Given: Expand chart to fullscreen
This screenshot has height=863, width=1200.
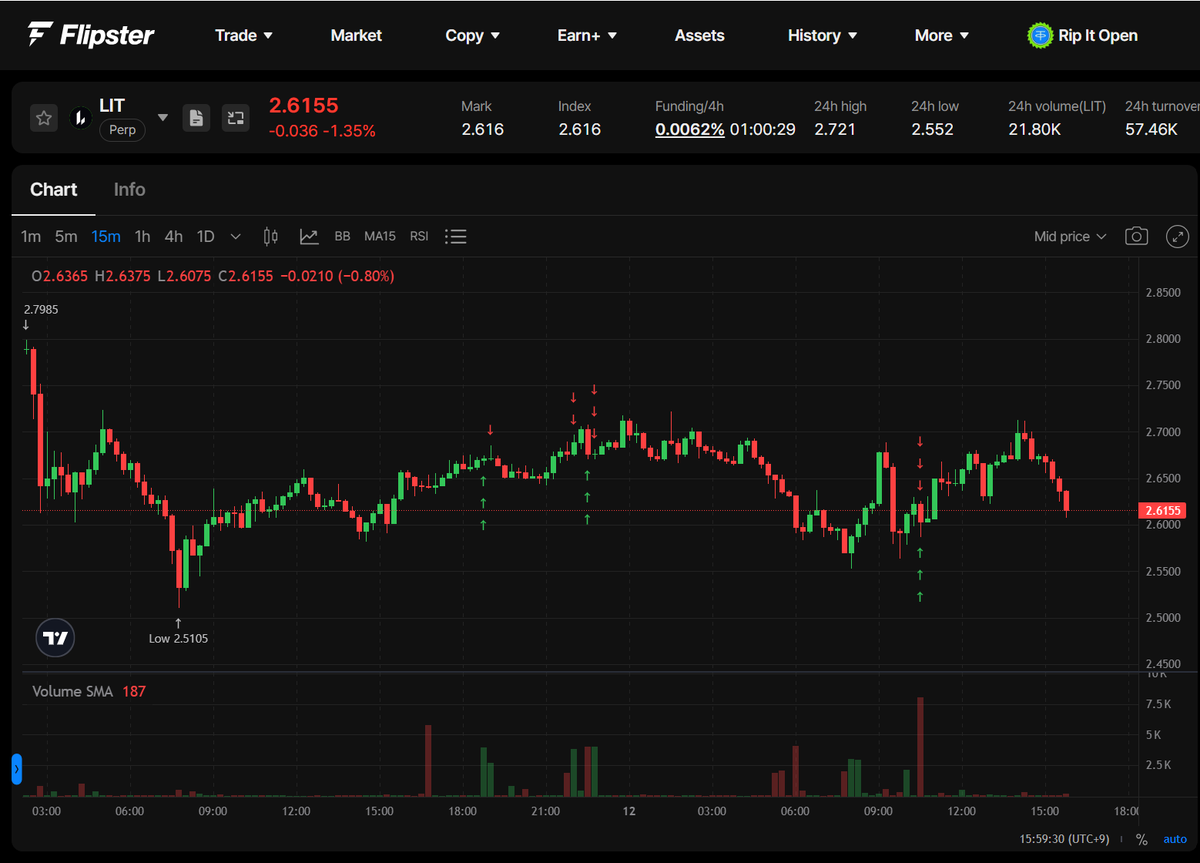Looking at the screenshot, I should click(1178, 237).
